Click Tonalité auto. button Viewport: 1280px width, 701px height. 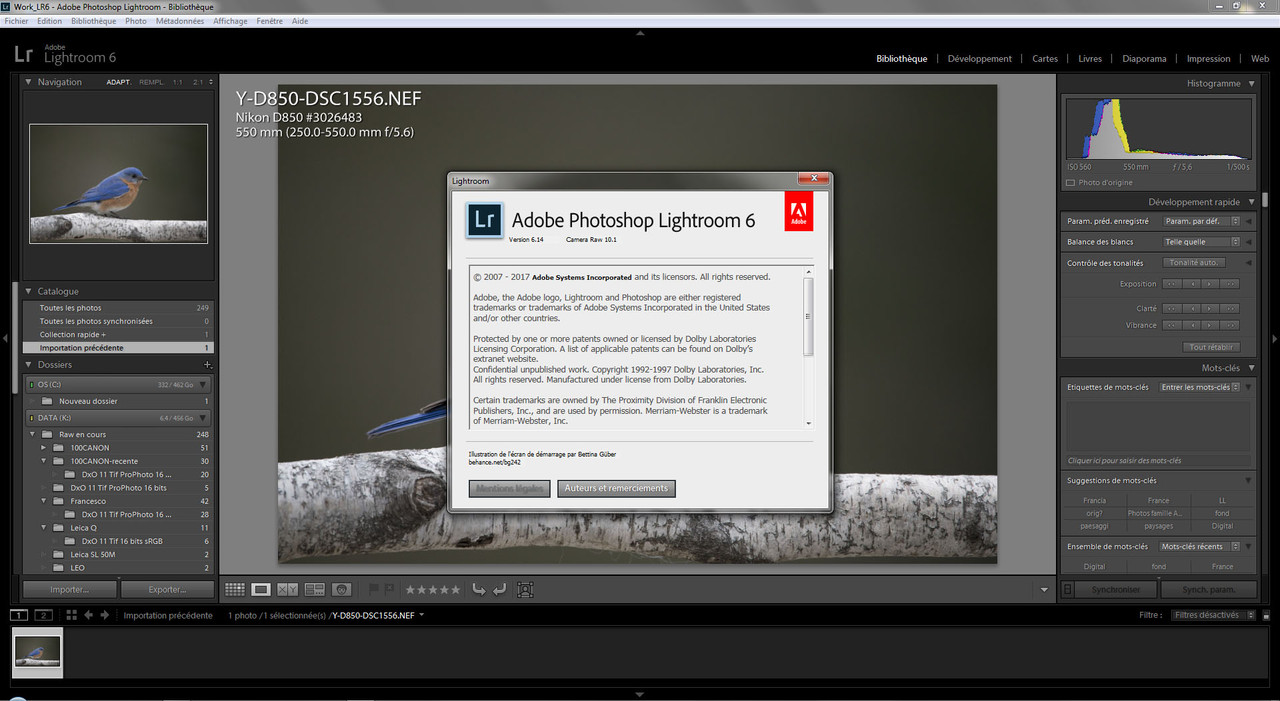click(1195, 263)
